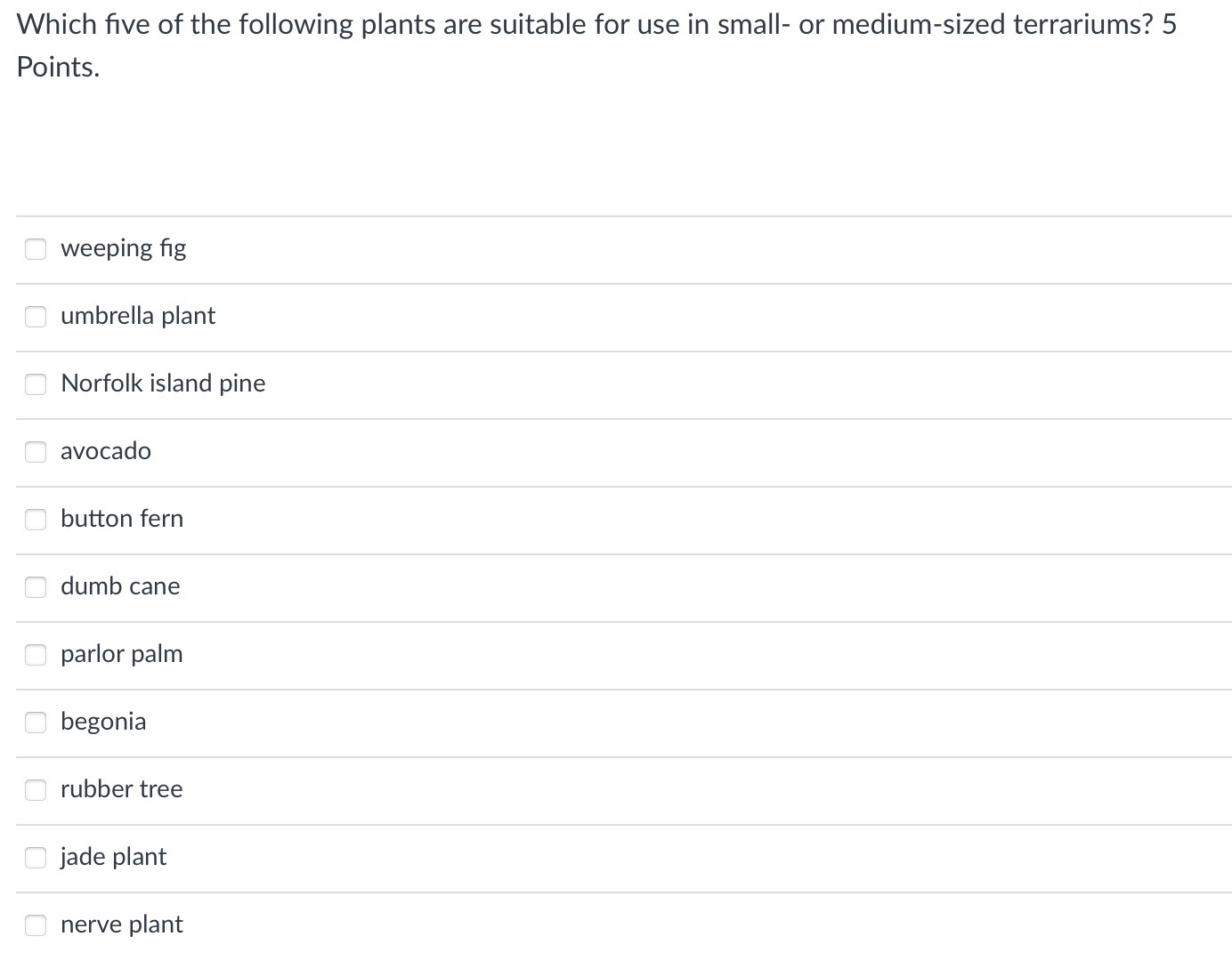
Task: Mark the parlor palm checkbox
Action: pos(36,654)
